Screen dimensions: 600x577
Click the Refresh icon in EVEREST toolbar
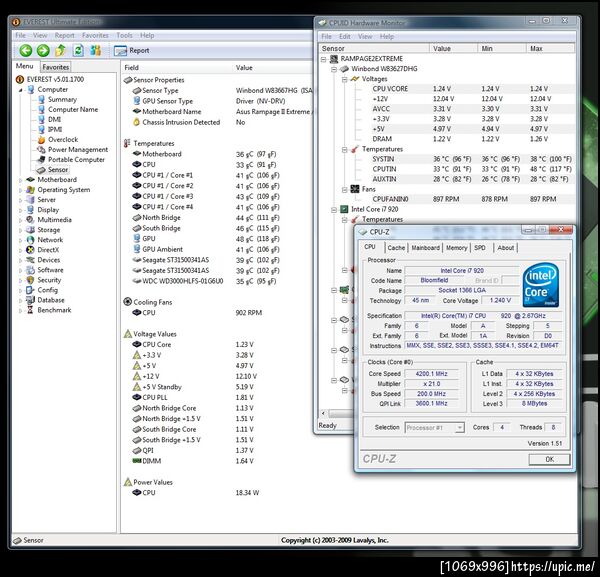pyautogui.click(x=78, y=50)
